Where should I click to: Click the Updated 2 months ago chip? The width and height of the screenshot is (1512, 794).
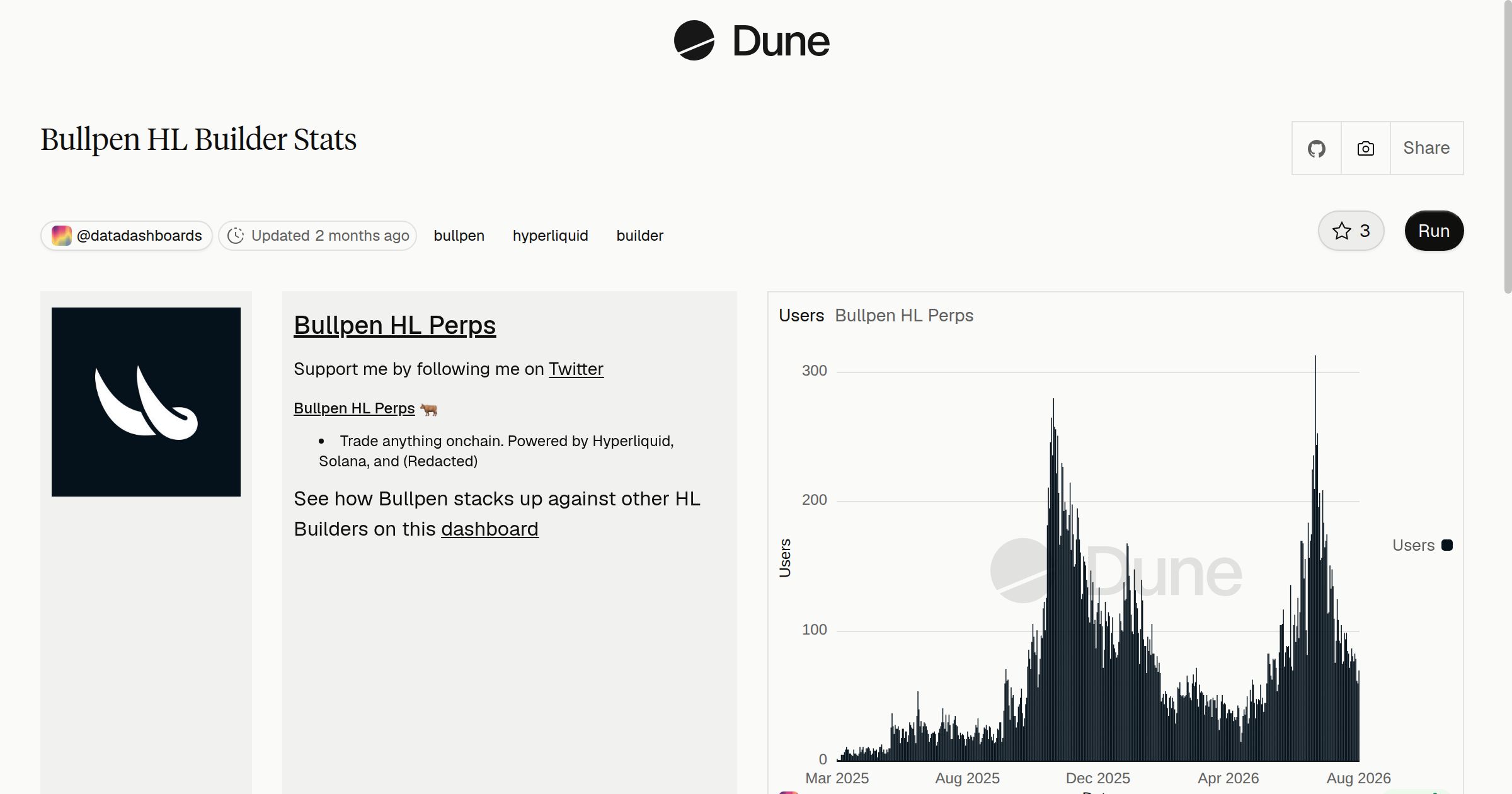pyautogui.click(x=318, y=236)
